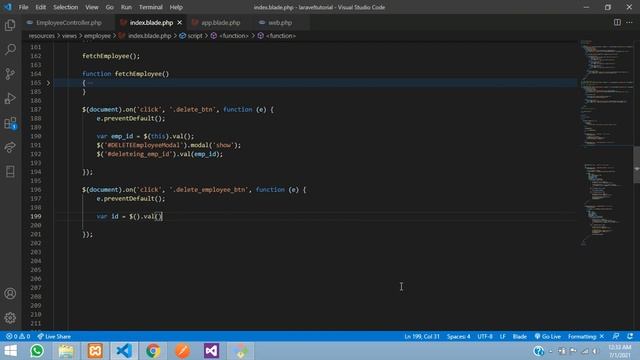Open the Source Control view

10,74
